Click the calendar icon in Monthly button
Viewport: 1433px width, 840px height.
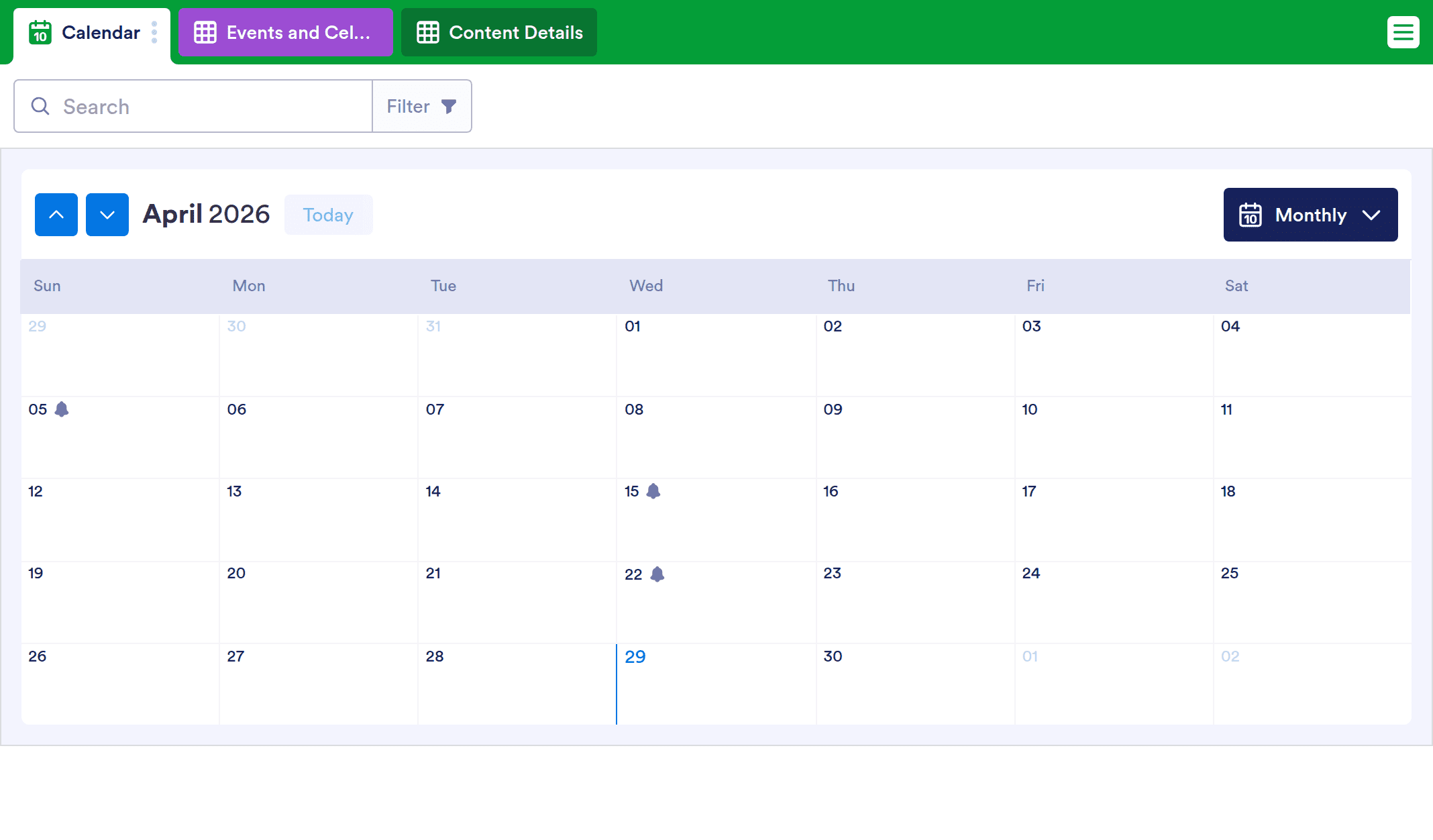point(1251,215)
